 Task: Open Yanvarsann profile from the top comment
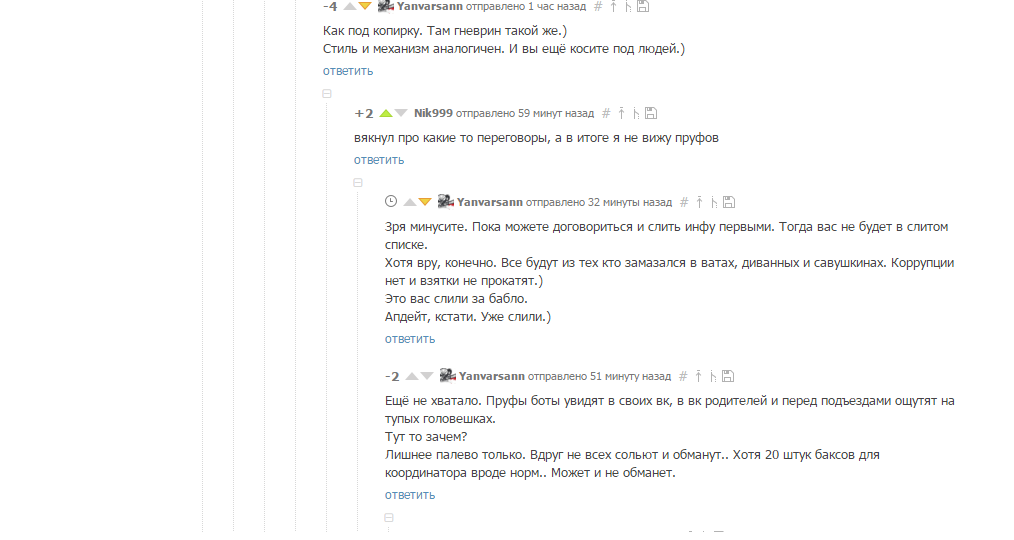428,6
